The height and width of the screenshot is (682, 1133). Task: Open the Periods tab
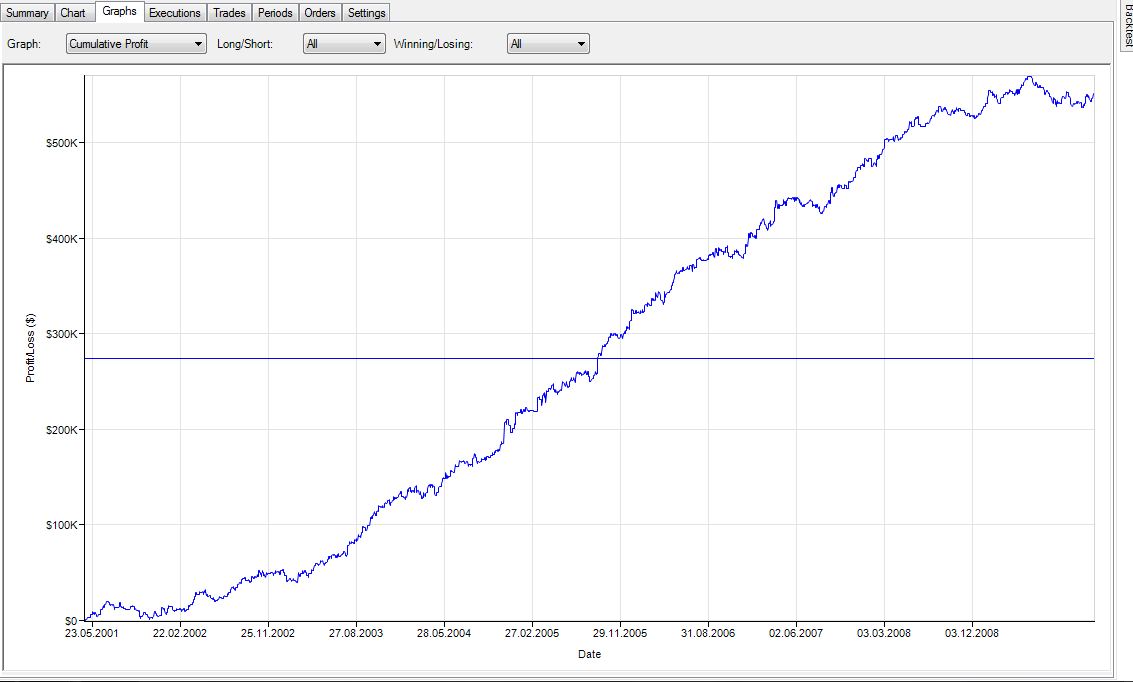(275, 13)
